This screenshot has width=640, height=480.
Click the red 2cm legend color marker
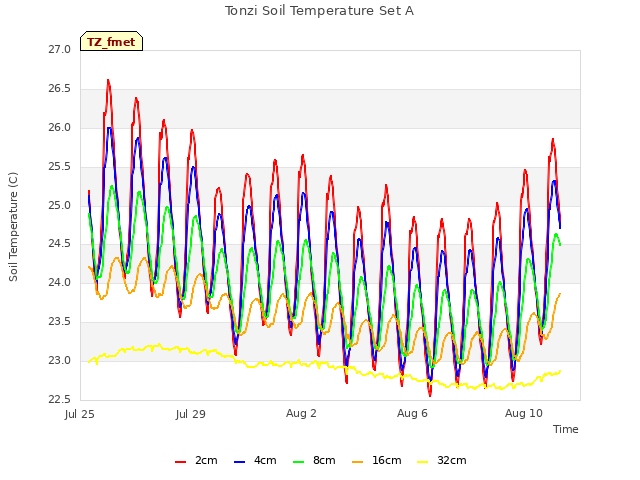click(180, 462)
